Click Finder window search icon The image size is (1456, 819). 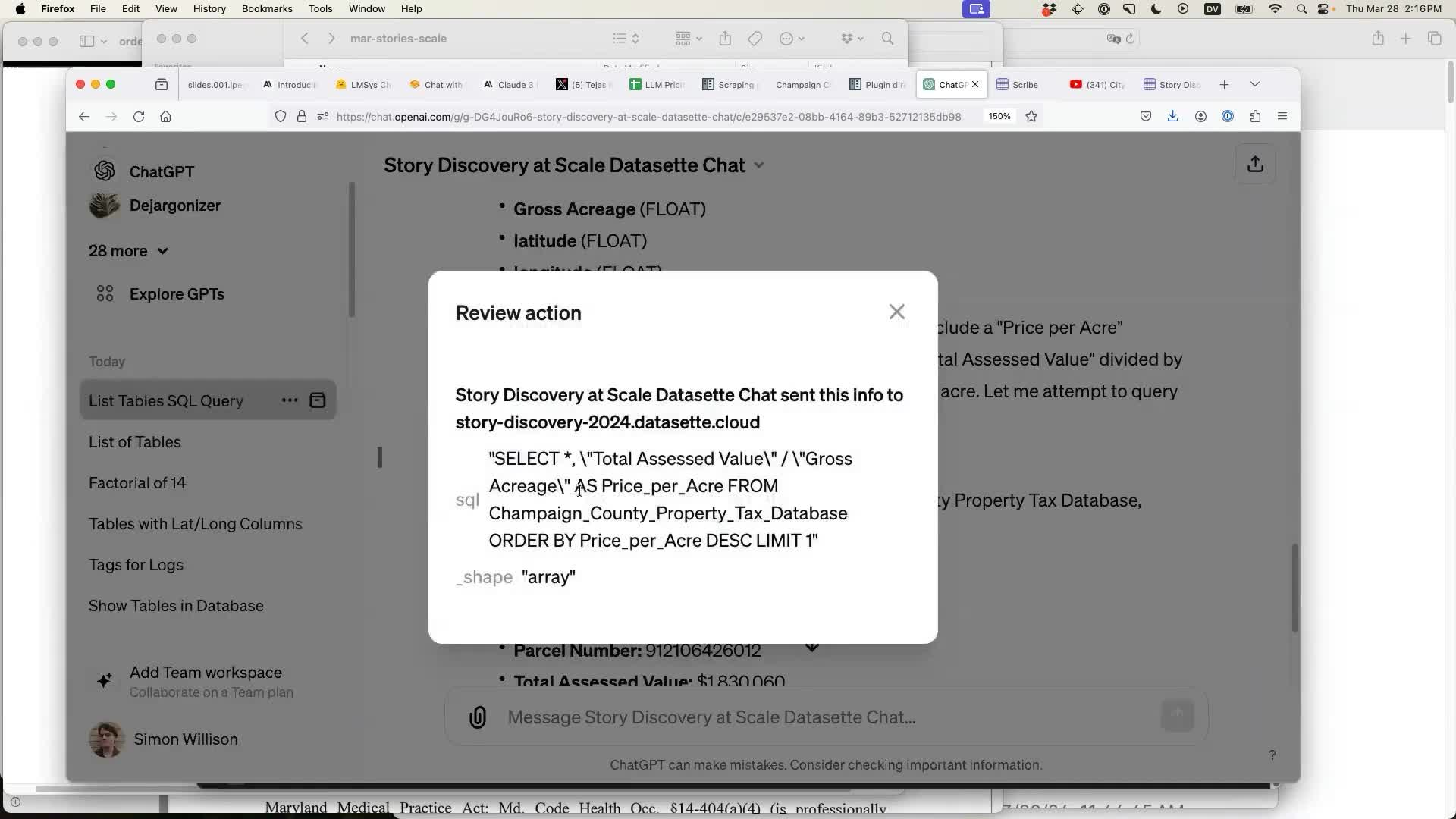pyautogui.click(x=887, y=38)
